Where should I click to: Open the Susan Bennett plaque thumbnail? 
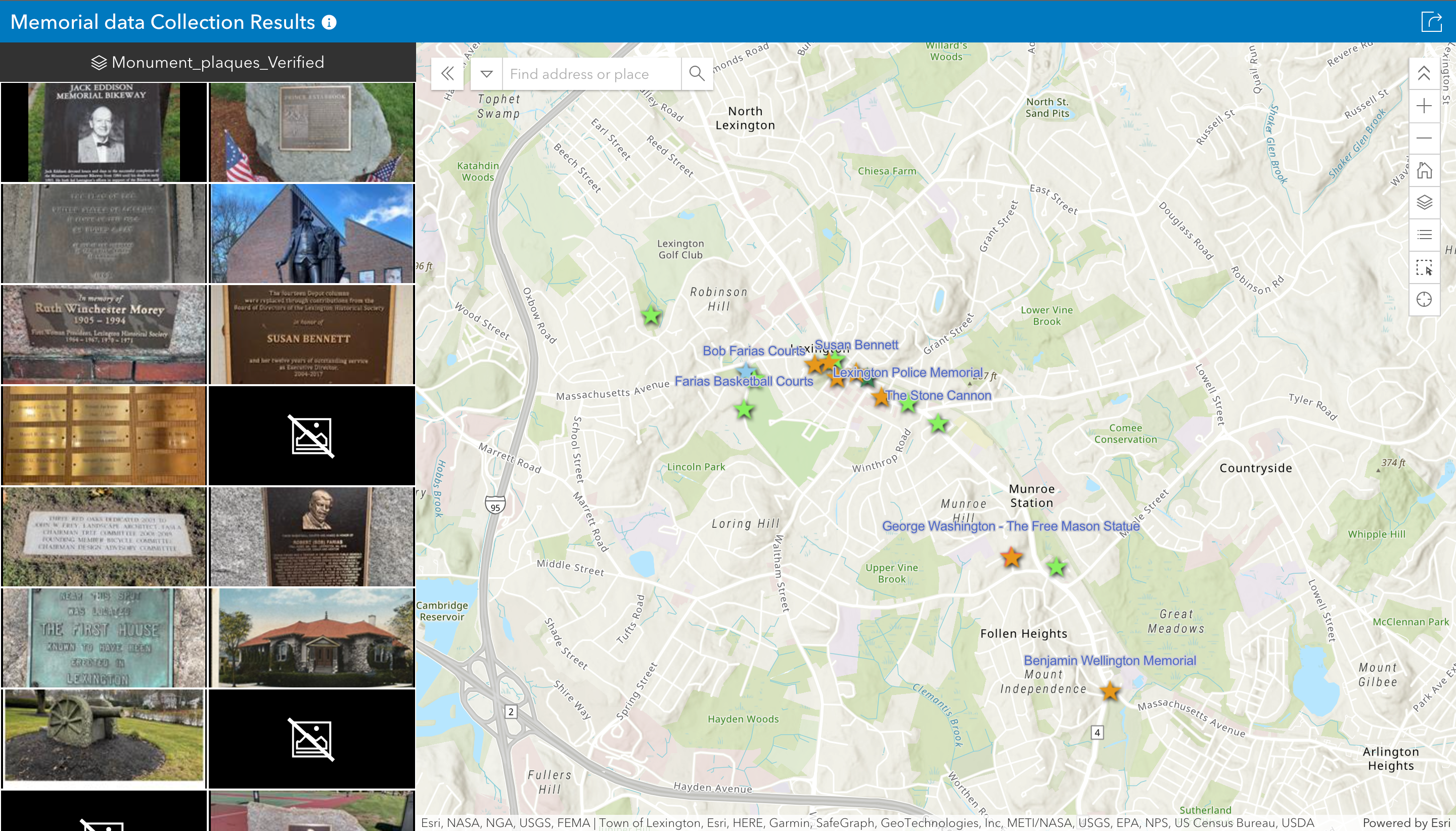point(311,335)
